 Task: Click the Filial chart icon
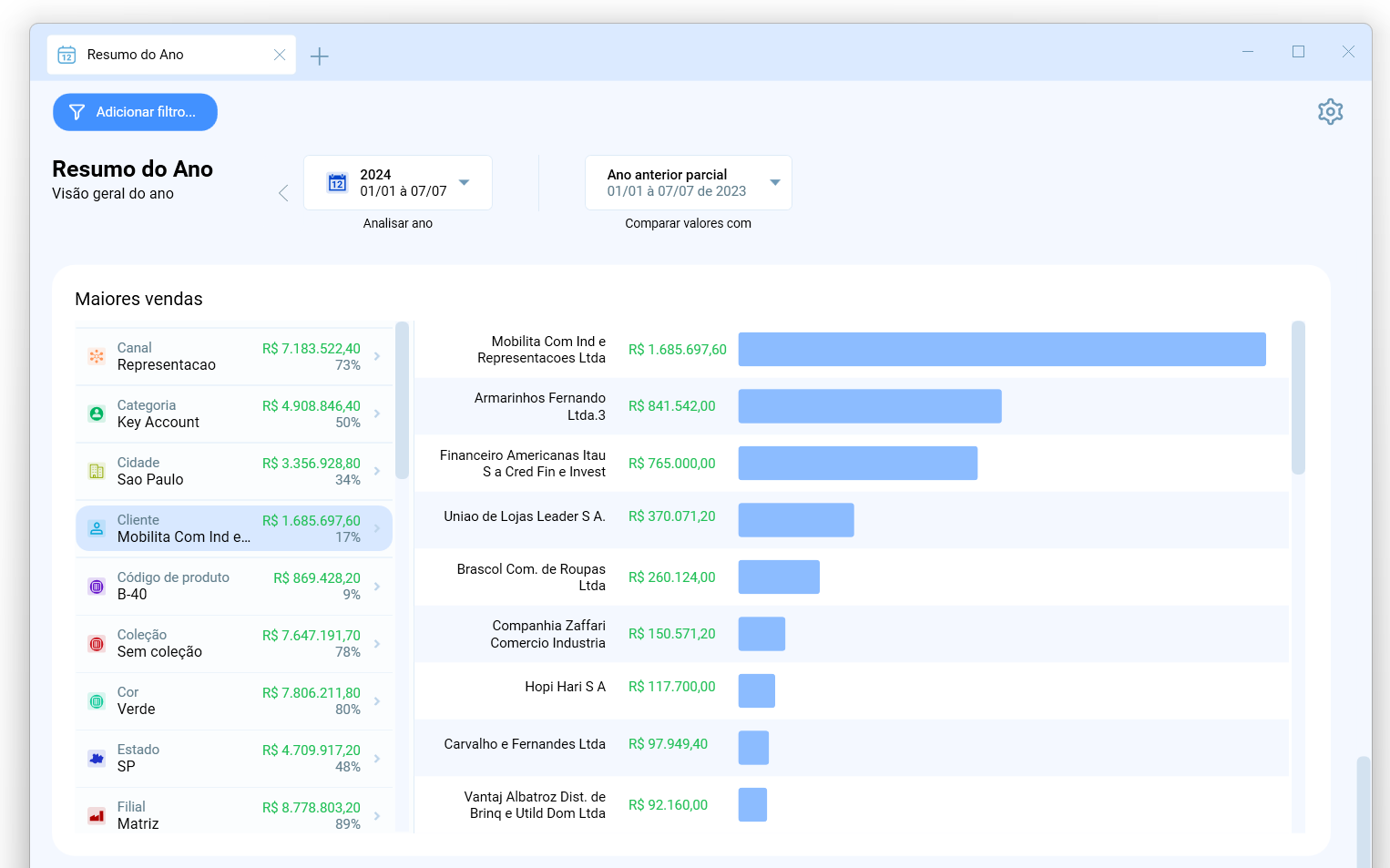97,815
